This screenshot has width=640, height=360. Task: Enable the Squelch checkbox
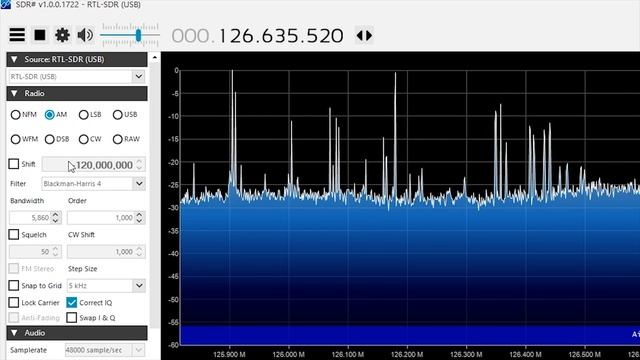point(14,235)
